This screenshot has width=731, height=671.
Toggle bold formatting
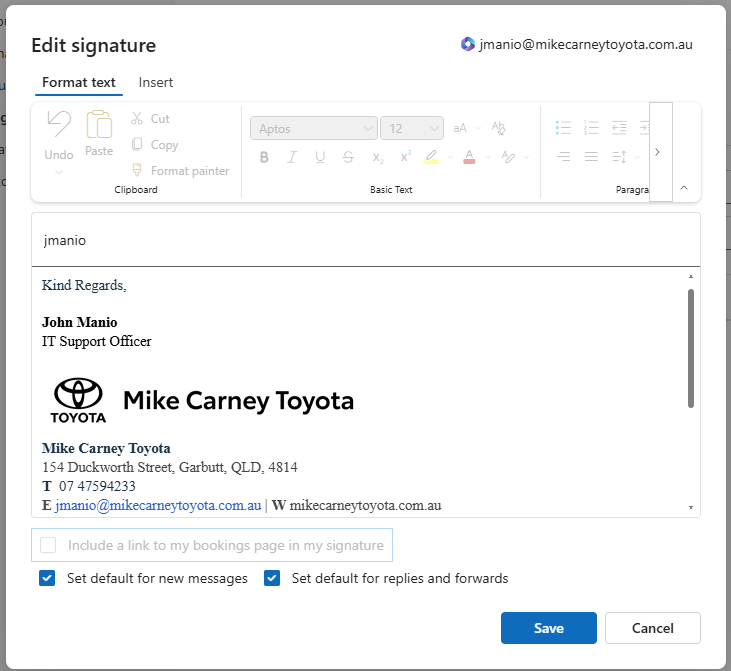pyautogui.click(x=265, y=157)
